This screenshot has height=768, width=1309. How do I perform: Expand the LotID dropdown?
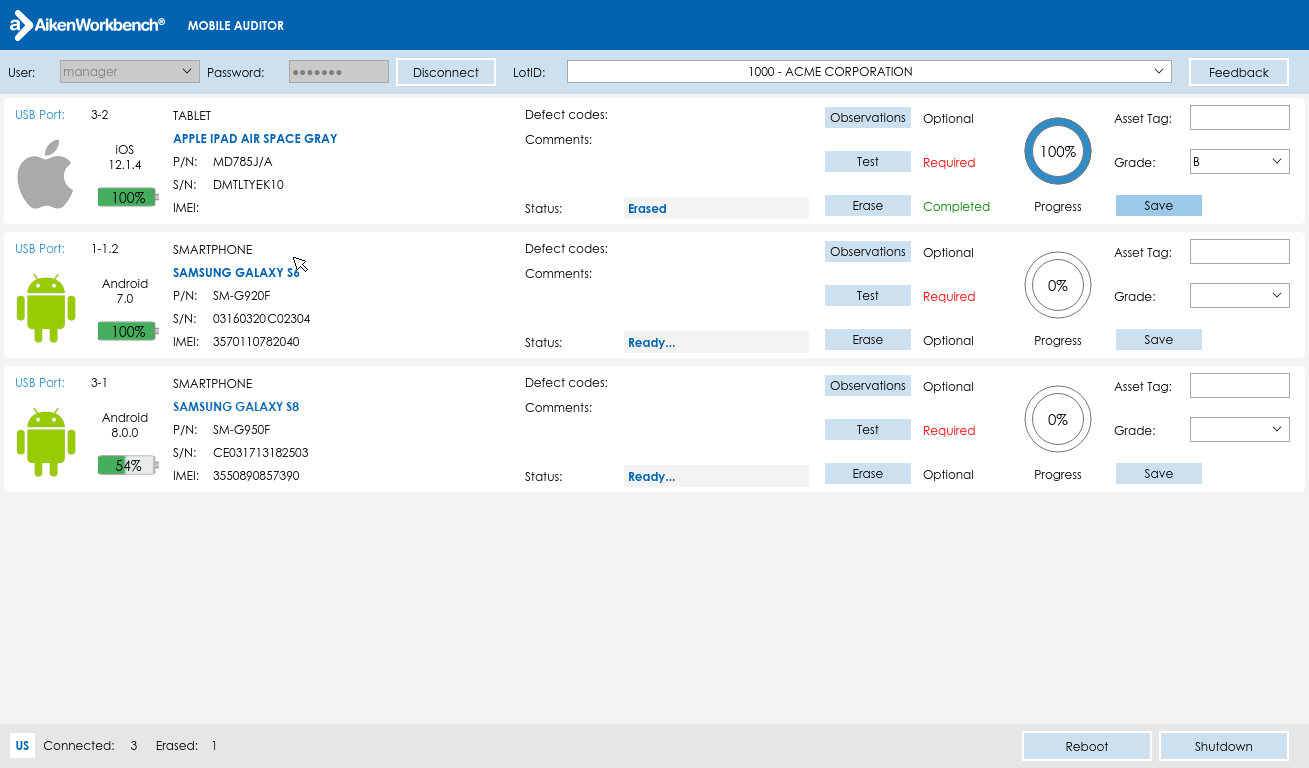(869, 72)
